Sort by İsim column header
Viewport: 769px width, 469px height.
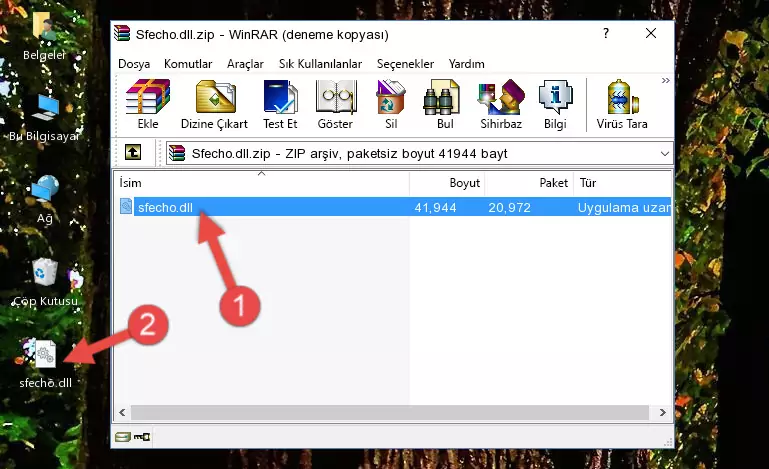coord(262,182)
